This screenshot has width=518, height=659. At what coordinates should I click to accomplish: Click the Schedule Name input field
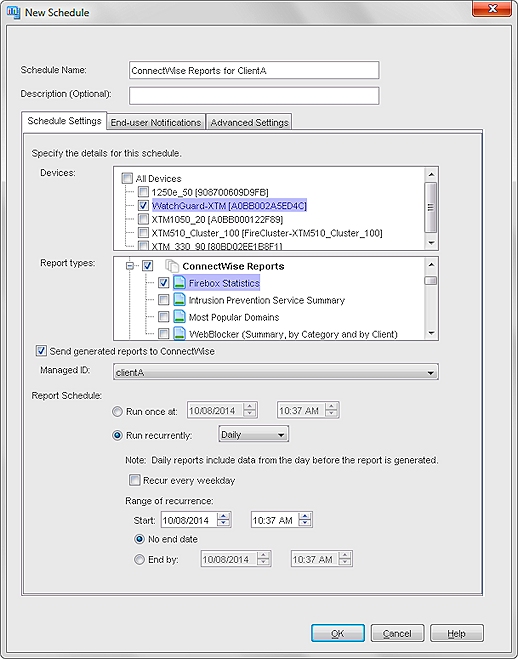254,70
